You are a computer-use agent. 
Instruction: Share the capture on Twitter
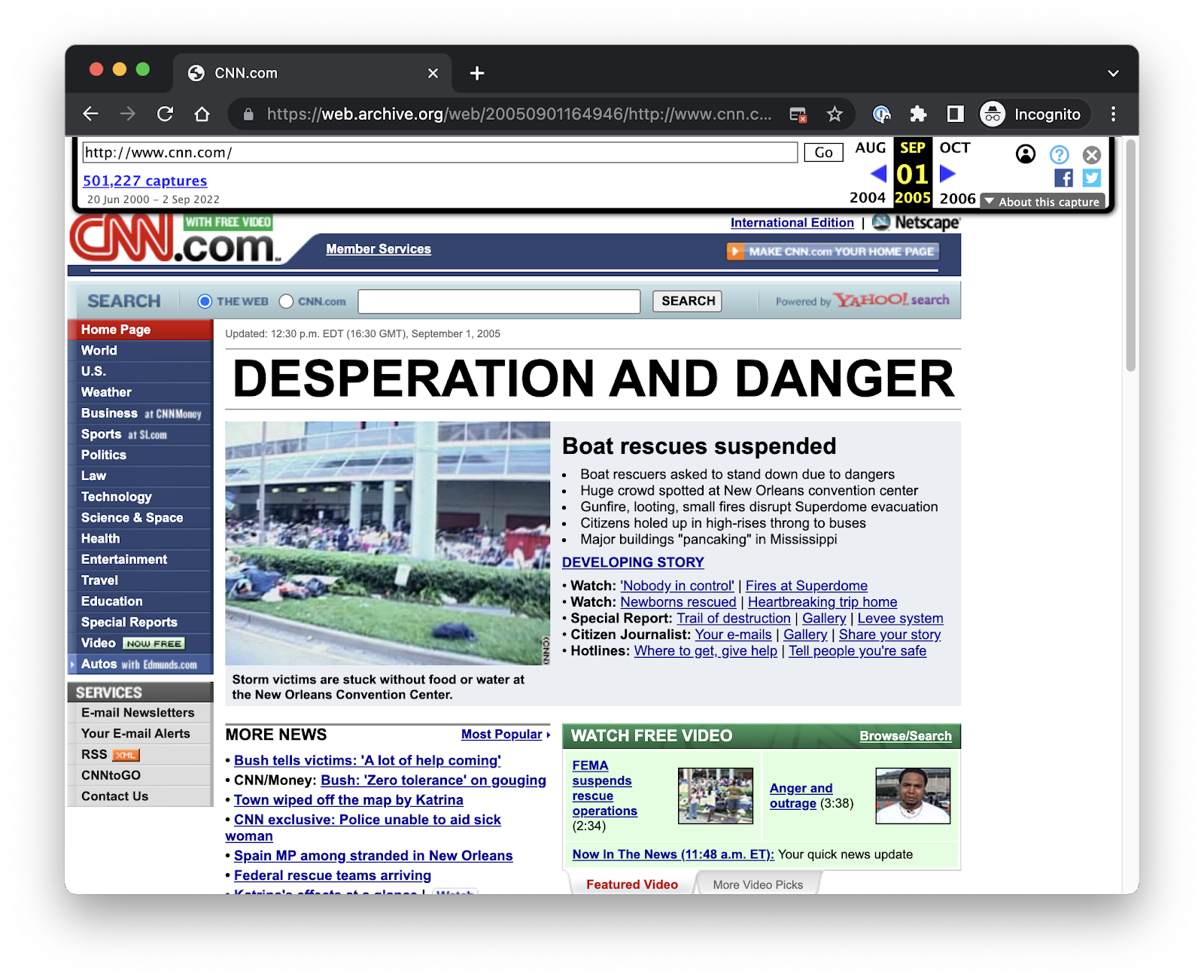click(1091, 178)
